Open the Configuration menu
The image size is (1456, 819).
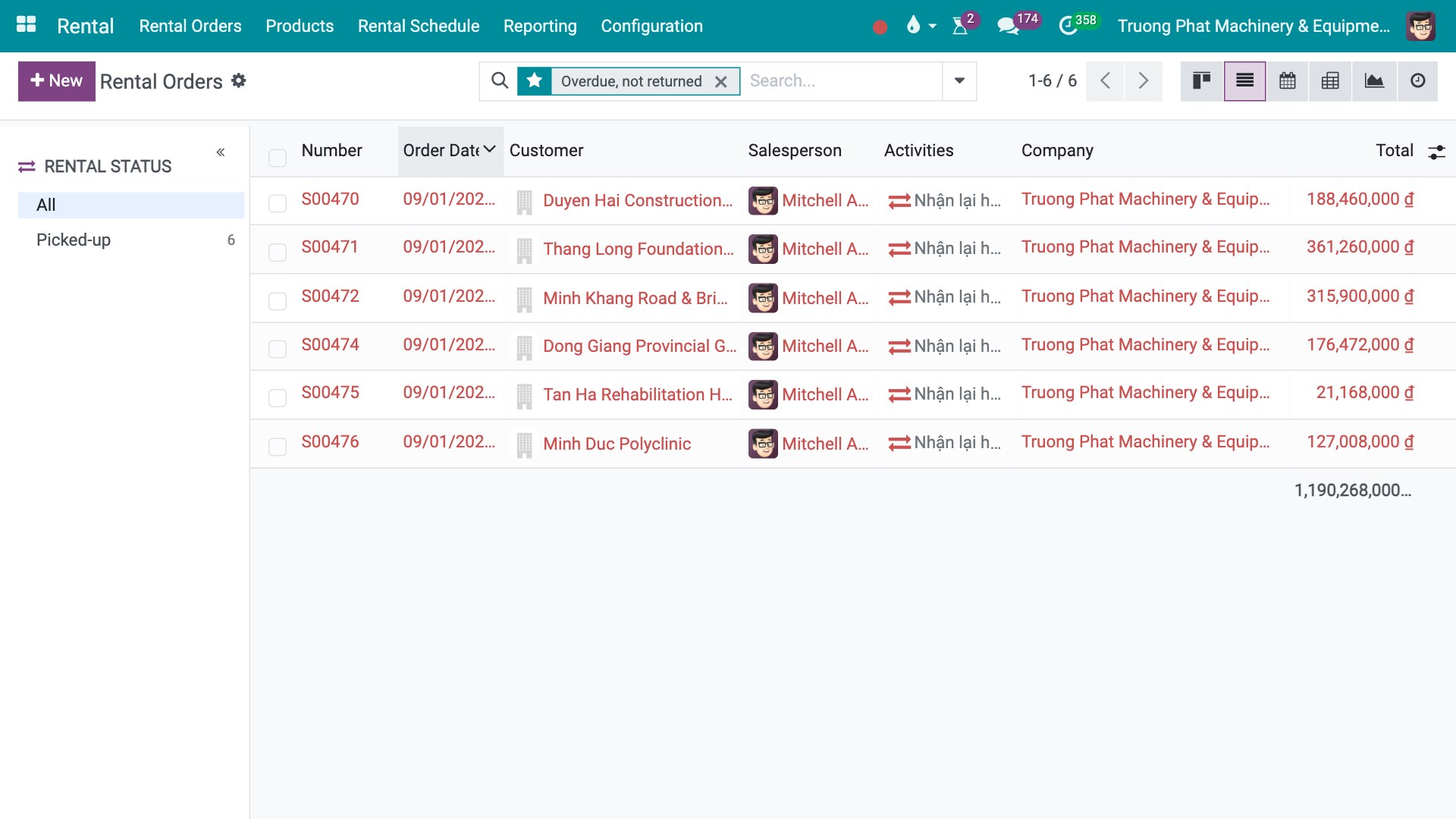(x=651, y=26)
